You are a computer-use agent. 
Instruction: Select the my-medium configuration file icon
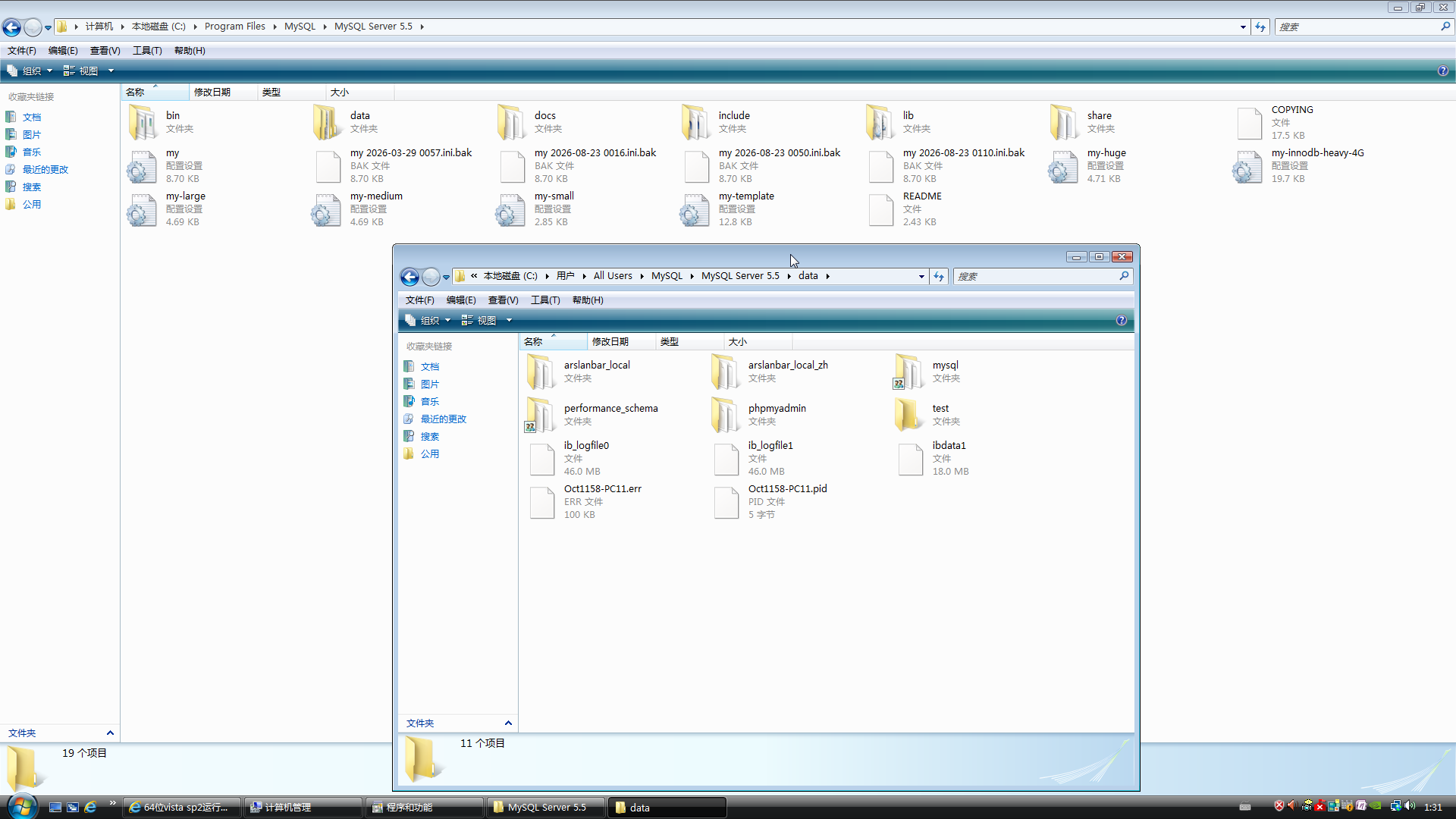[x=326, y=210]
